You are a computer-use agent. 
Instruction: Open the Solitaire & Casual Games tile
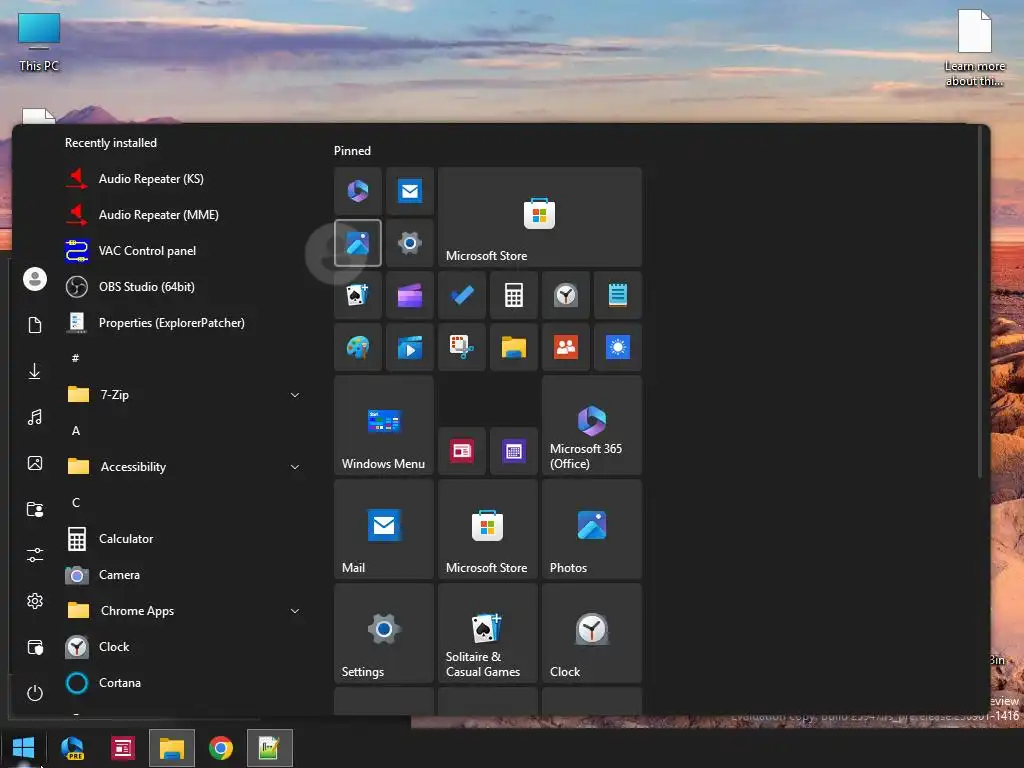[x=488, y=633]
